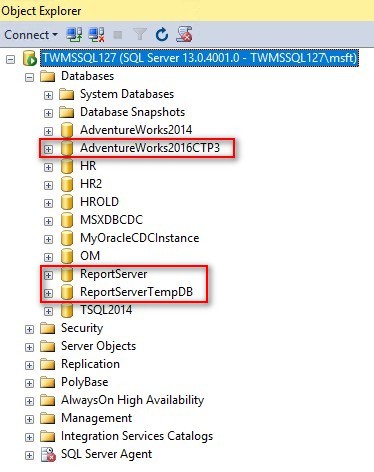Screen dimensions: 374x472
Task: Open the Connect dropdown menu
Action: coord(31,35)
